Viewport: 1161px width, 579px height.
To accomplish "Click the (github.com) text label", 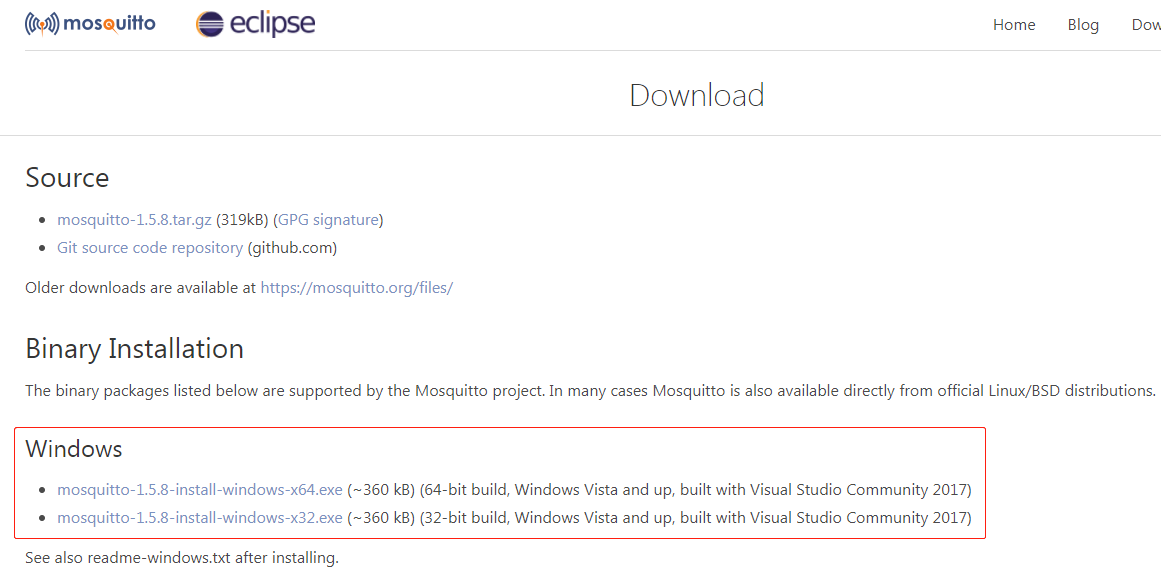I will [292, 247].
